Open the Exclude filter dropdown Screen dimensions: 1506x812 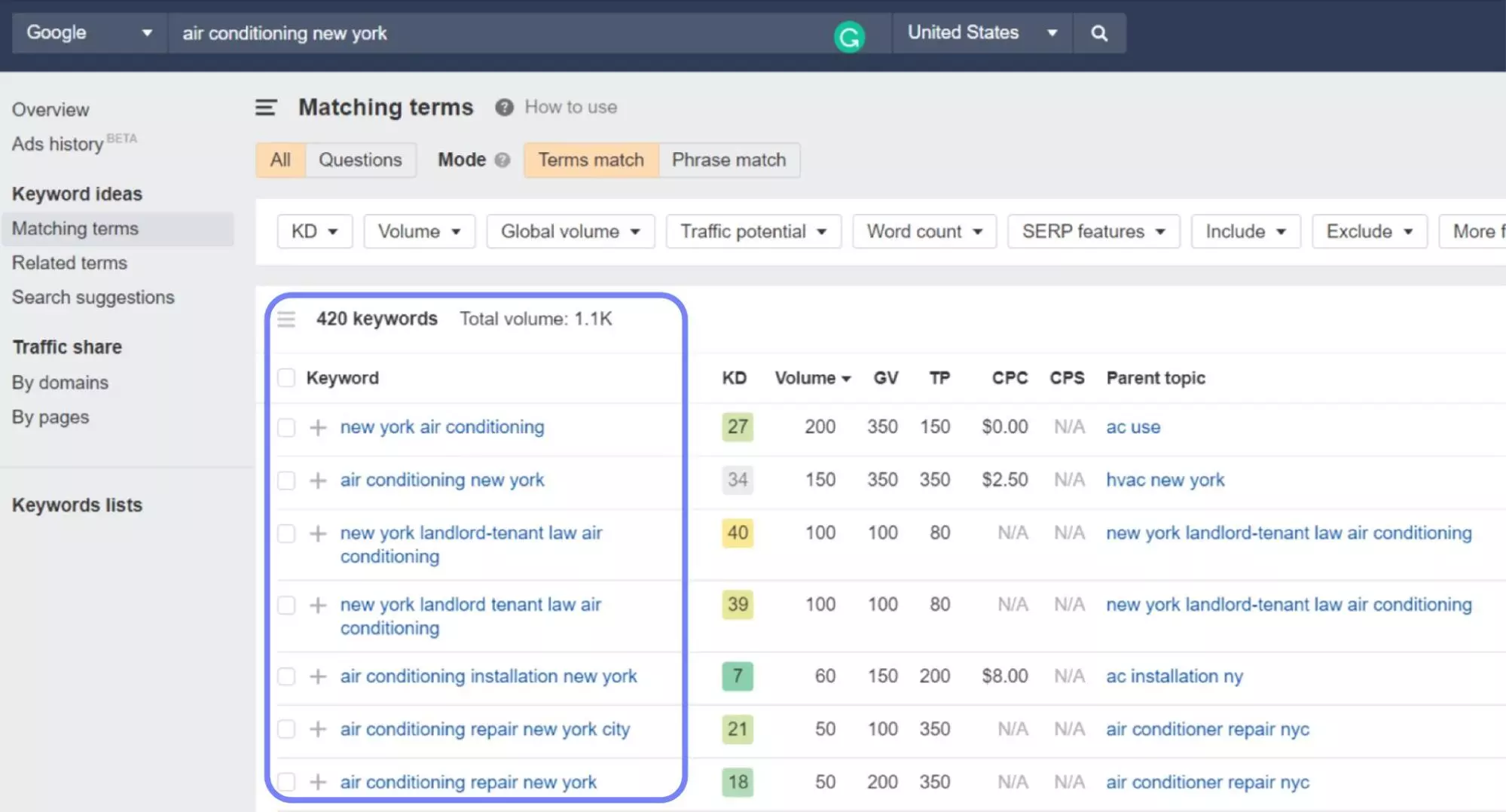coord(1369,231)
